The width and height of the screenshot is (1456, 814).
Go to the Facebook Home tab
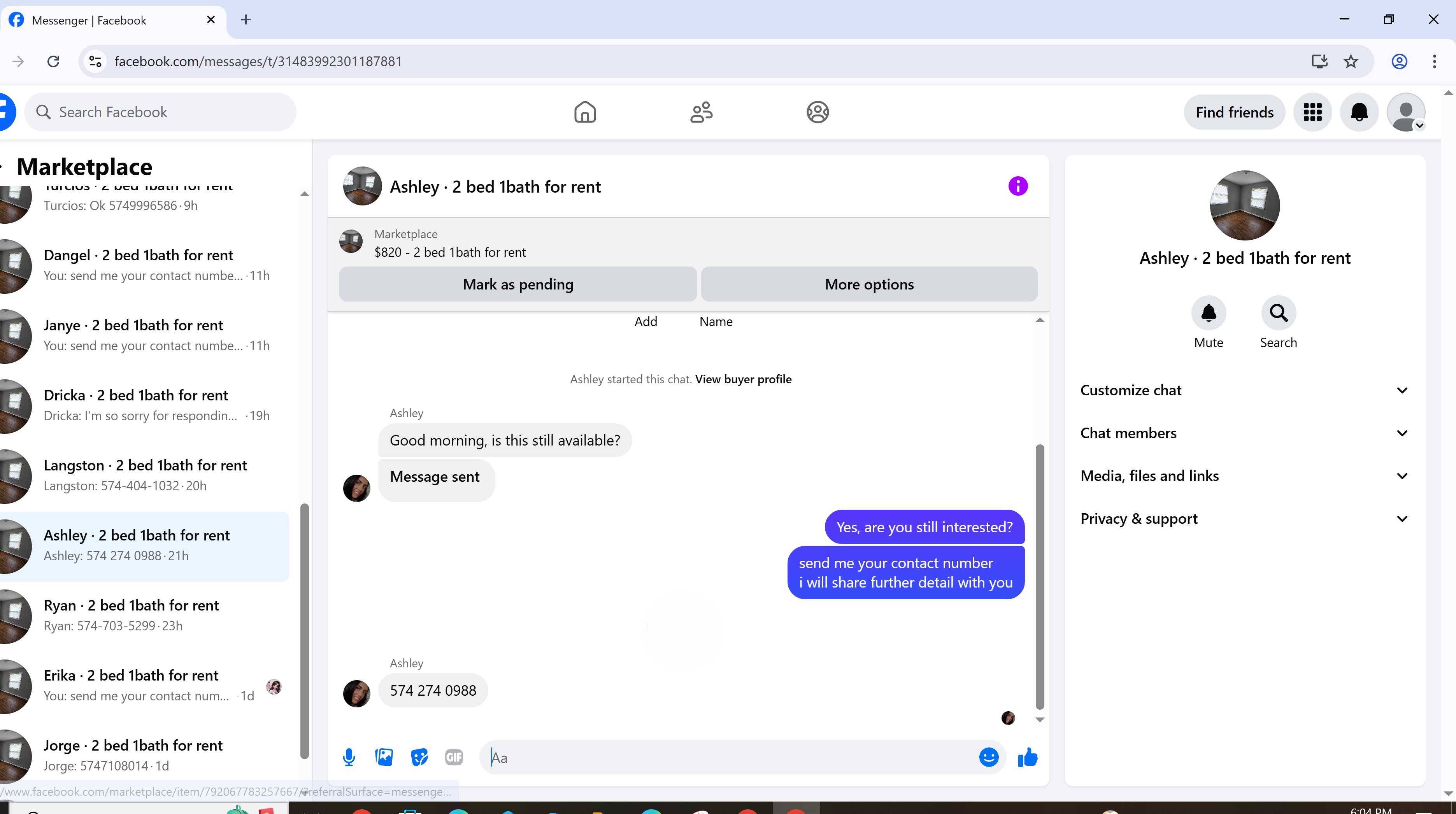point(585,112)
